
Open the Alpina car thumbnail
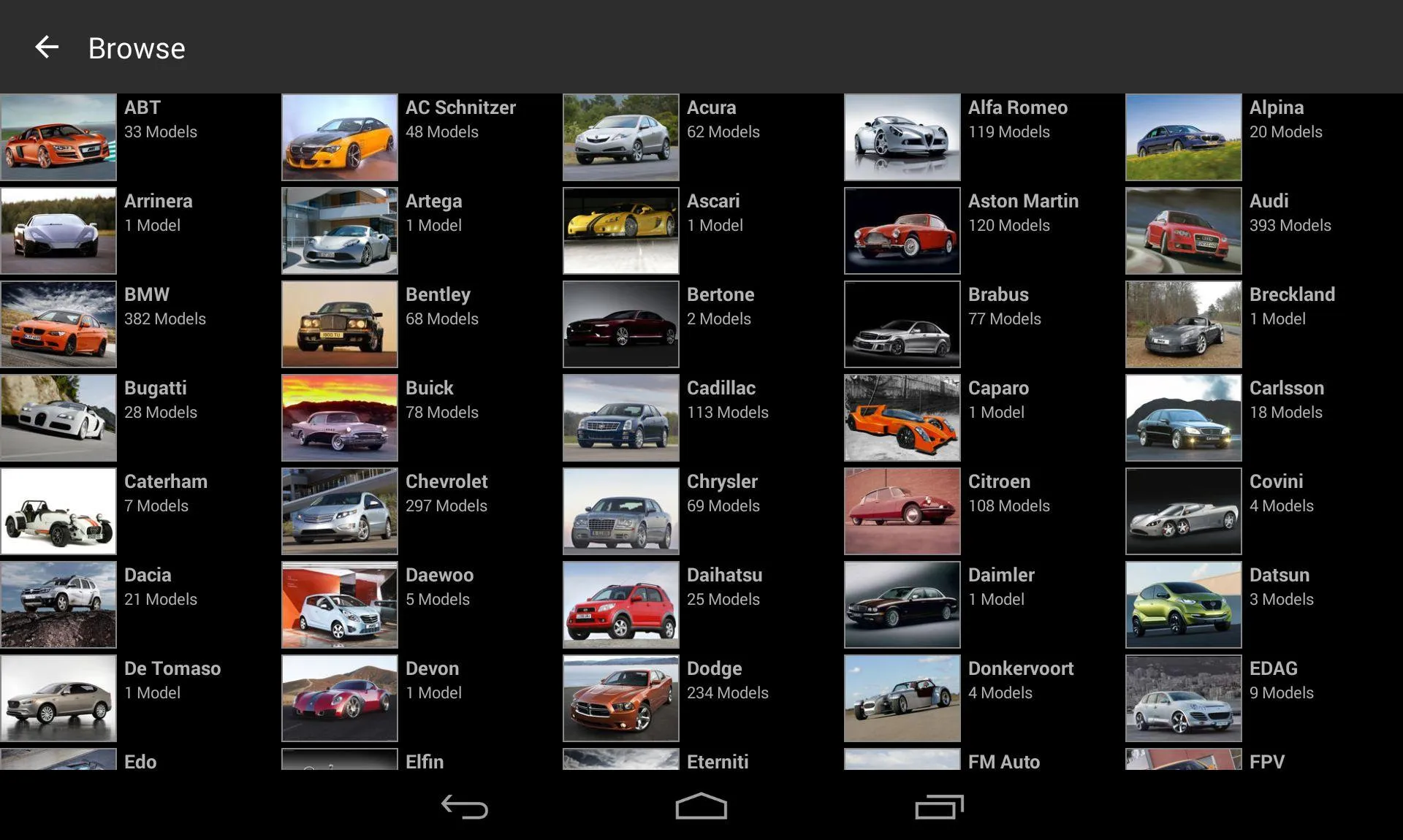tap(1184, 137)
